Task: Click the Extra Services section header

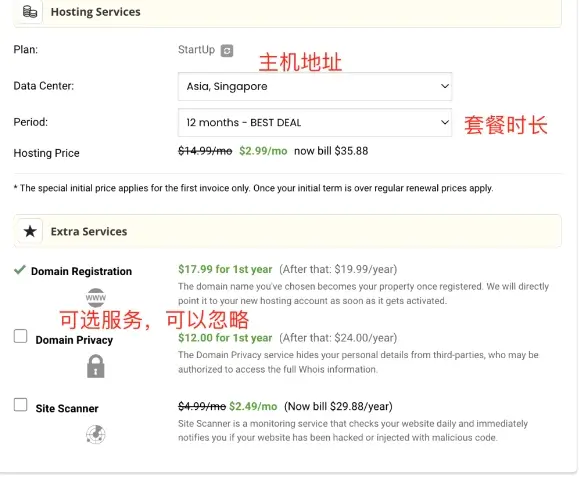Action: (x=287, y=231)
